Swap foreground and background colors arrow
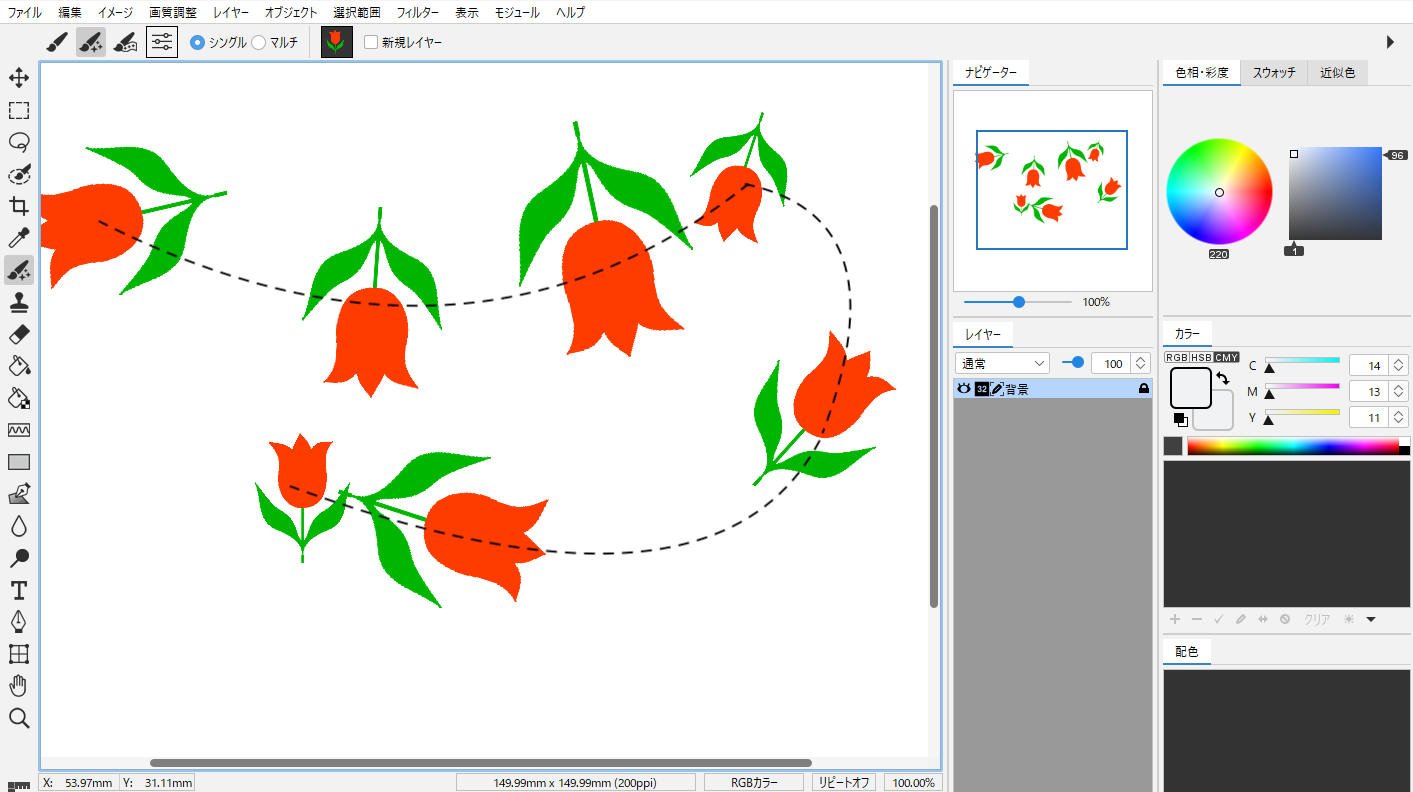 coord(1223,379)
